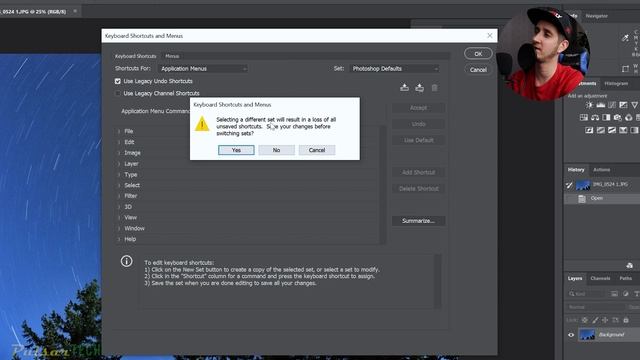Click the layer Kind search filter field

[x=587, y=293]
